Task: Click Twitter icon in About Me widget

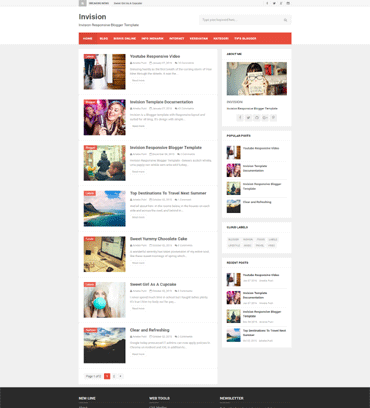Action: click(x=248, y=118)
